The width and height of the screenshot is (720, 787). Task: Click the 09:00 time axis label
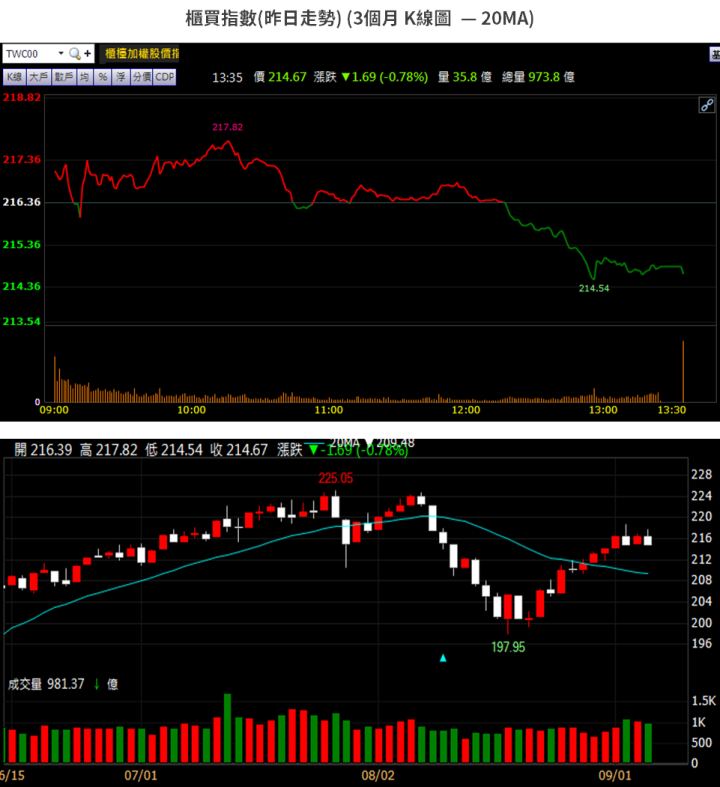(x=54, y=410)
